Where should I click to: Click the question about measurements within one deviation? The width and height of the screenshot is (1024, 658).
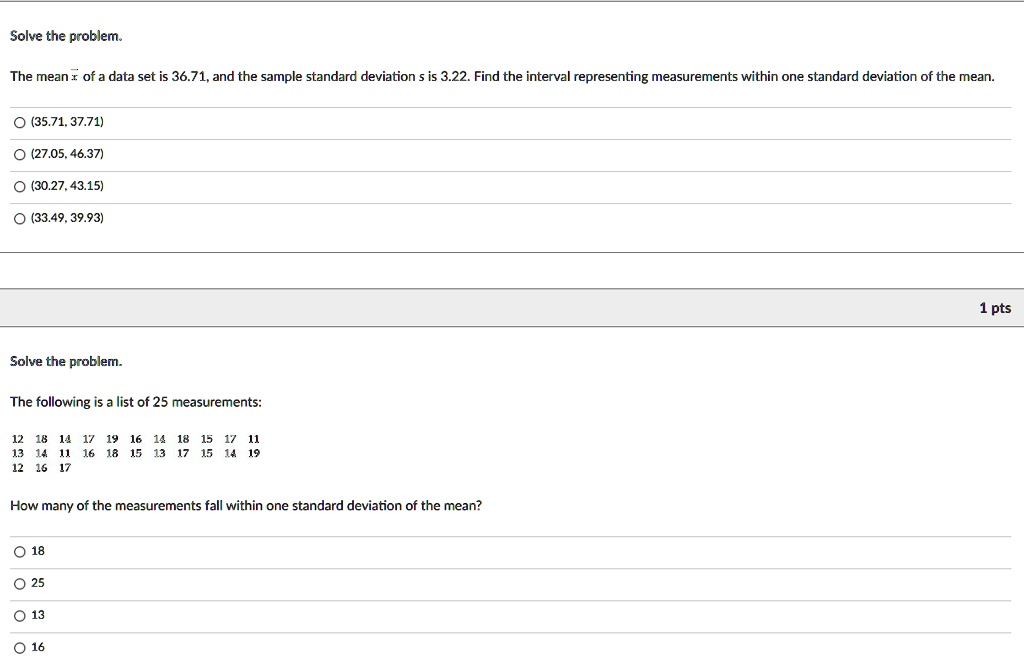click(243, 505)
